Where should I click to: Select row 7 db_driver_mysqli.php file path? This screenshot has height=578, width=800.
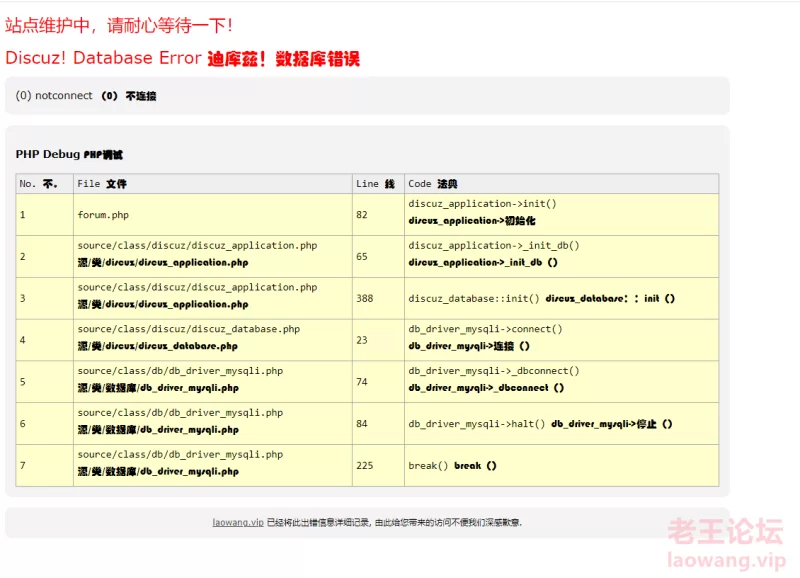(180, 455)
